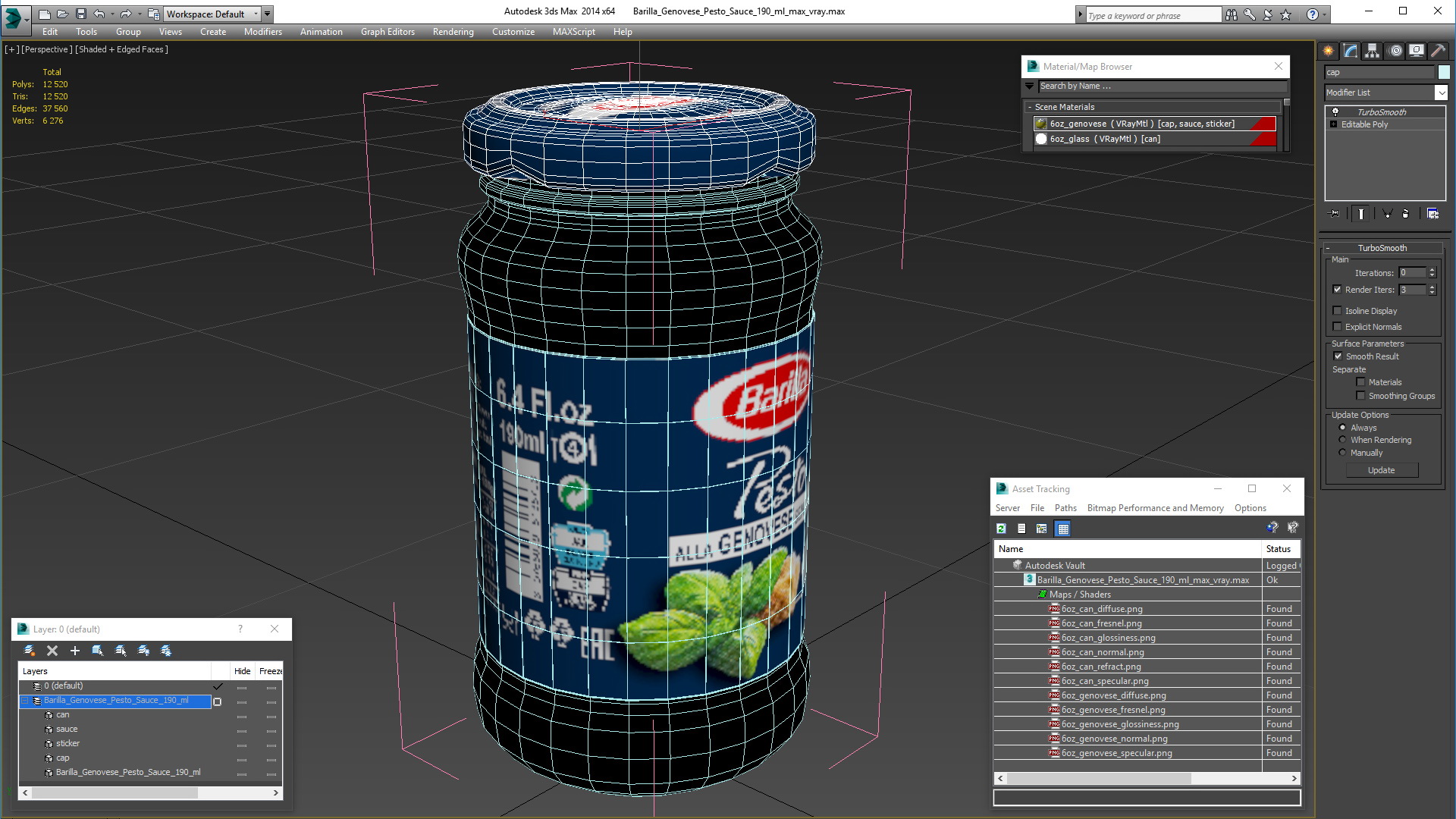Open the Quick Access Toolbar customize arrow

click(267, 14)
